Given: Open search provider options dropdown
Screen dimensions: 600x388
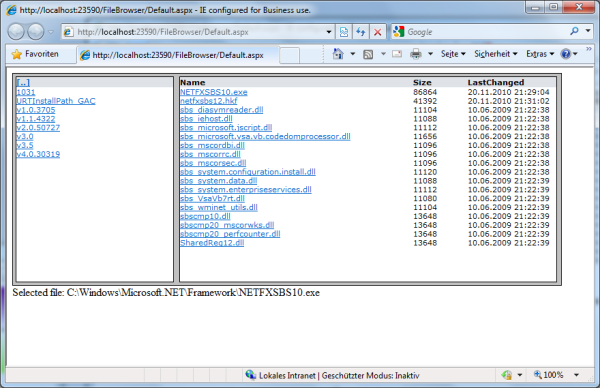Looking at the screenshot, I should coord(588,31).
